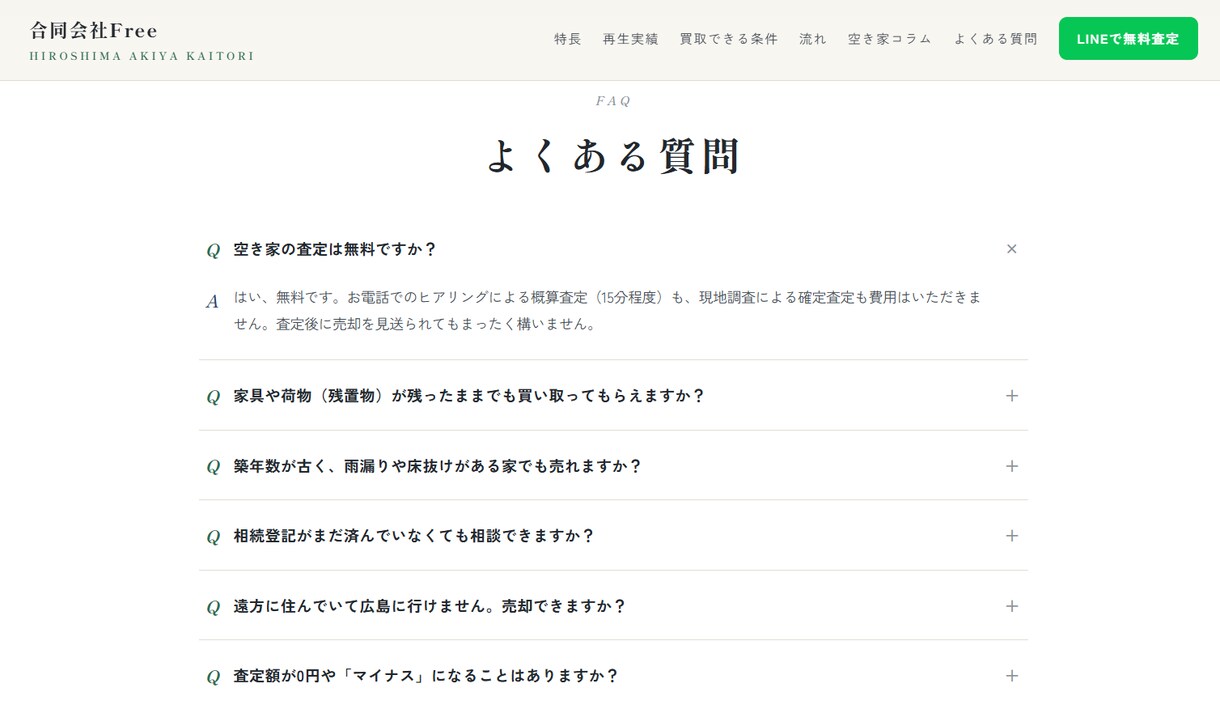Expand question 相続登記がまだ済んでいなくても相談できますか

tap(613, 536)
